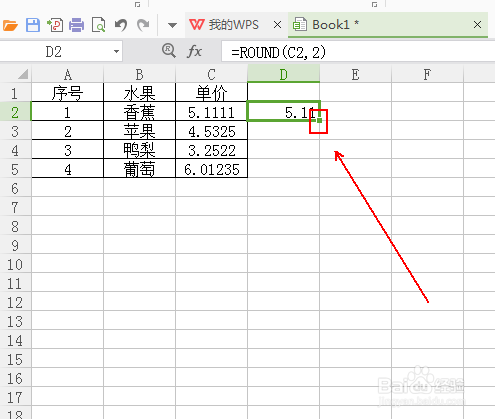Screen dimensions: 495x419
Task: Redo the last action
Action: tap(143, 25)
